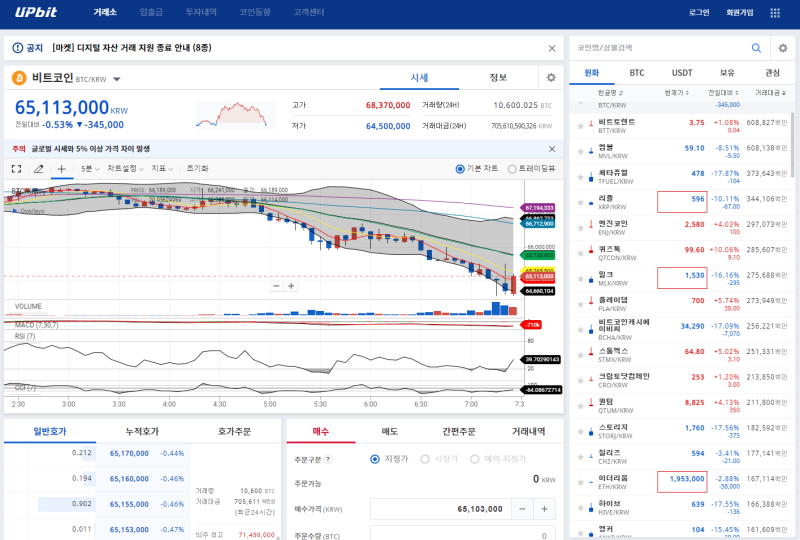Select the pencil drawing tool
This screenshot has height=540, width=800.
39,169
